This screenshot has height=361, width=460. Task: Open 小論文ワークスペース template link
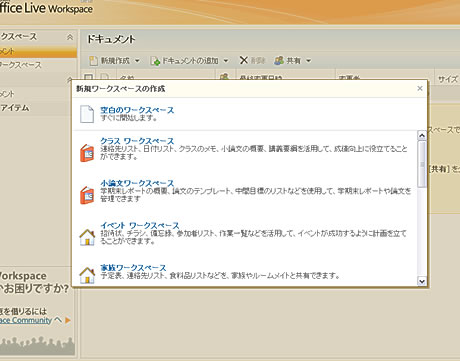point(137,183)
